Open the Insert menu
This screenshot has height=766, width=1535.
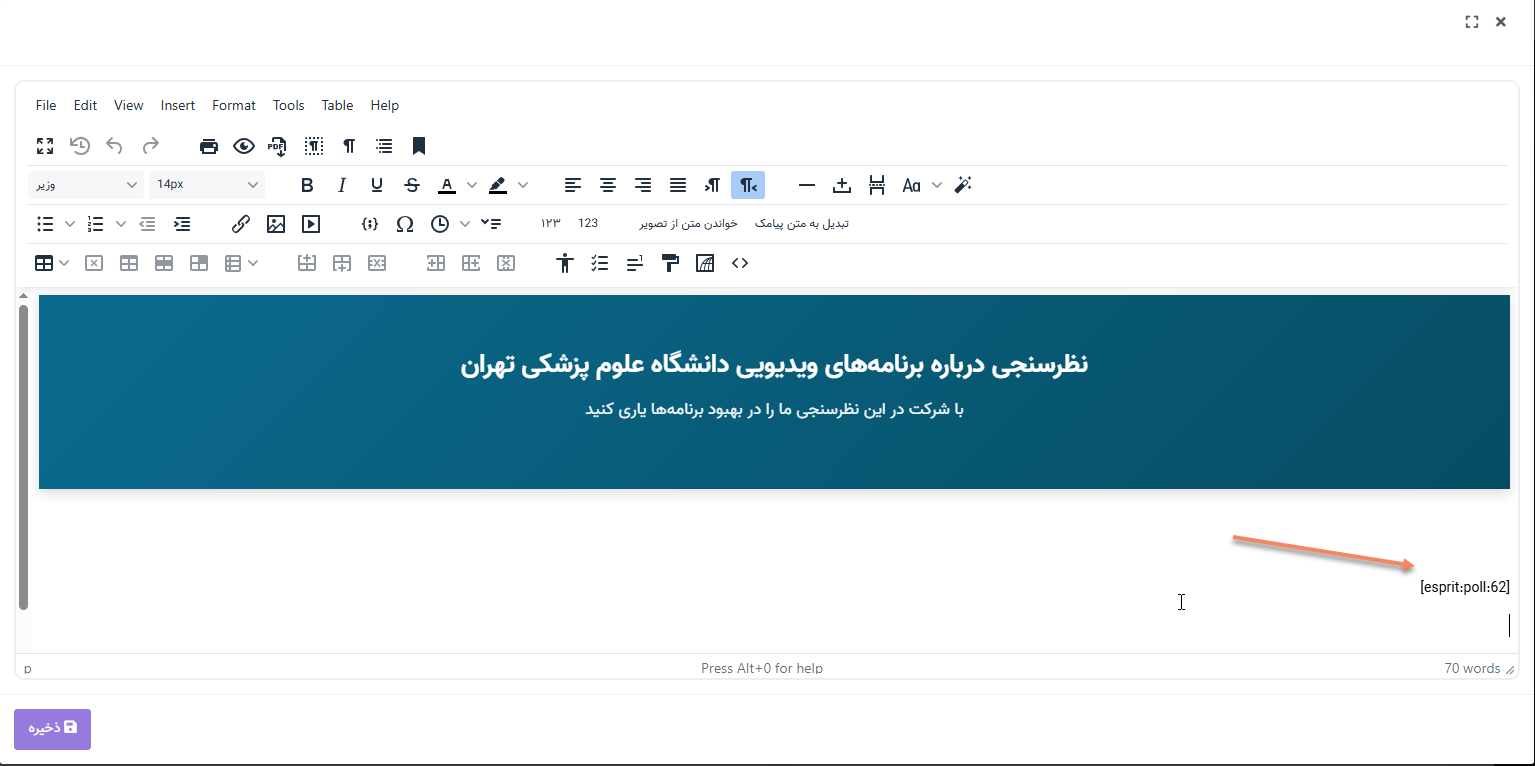pyautogui.click(x=178, y=105)
